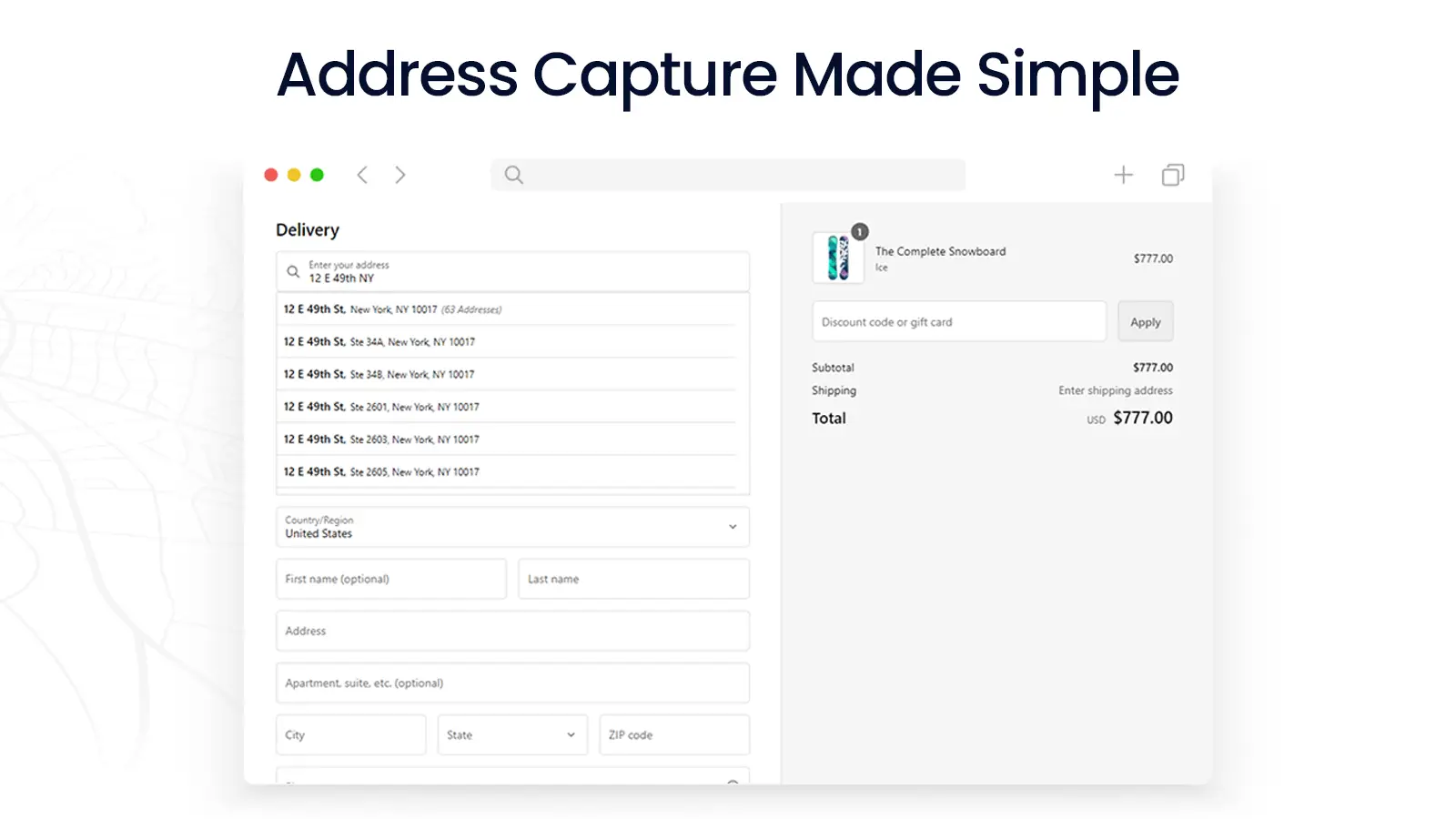The height and width of the screenshot is (819, 1456).
Task: Click the browser back arrow
Action: point(362,175)
